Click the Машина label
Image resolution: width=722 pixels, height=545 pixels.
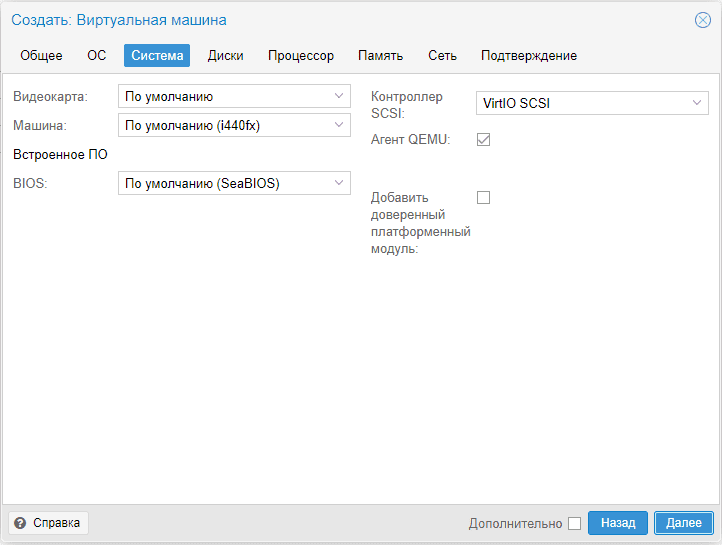pyautogui.click(x=40, y=125)
